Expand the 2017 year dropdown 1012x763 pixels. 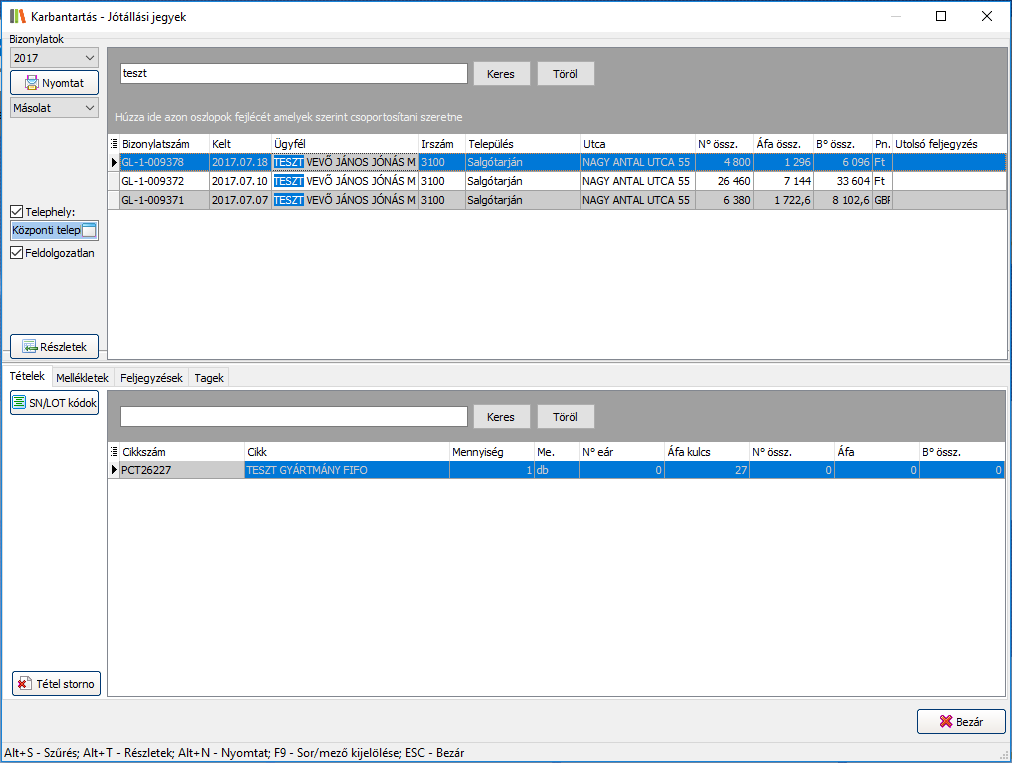coord(90,58)
